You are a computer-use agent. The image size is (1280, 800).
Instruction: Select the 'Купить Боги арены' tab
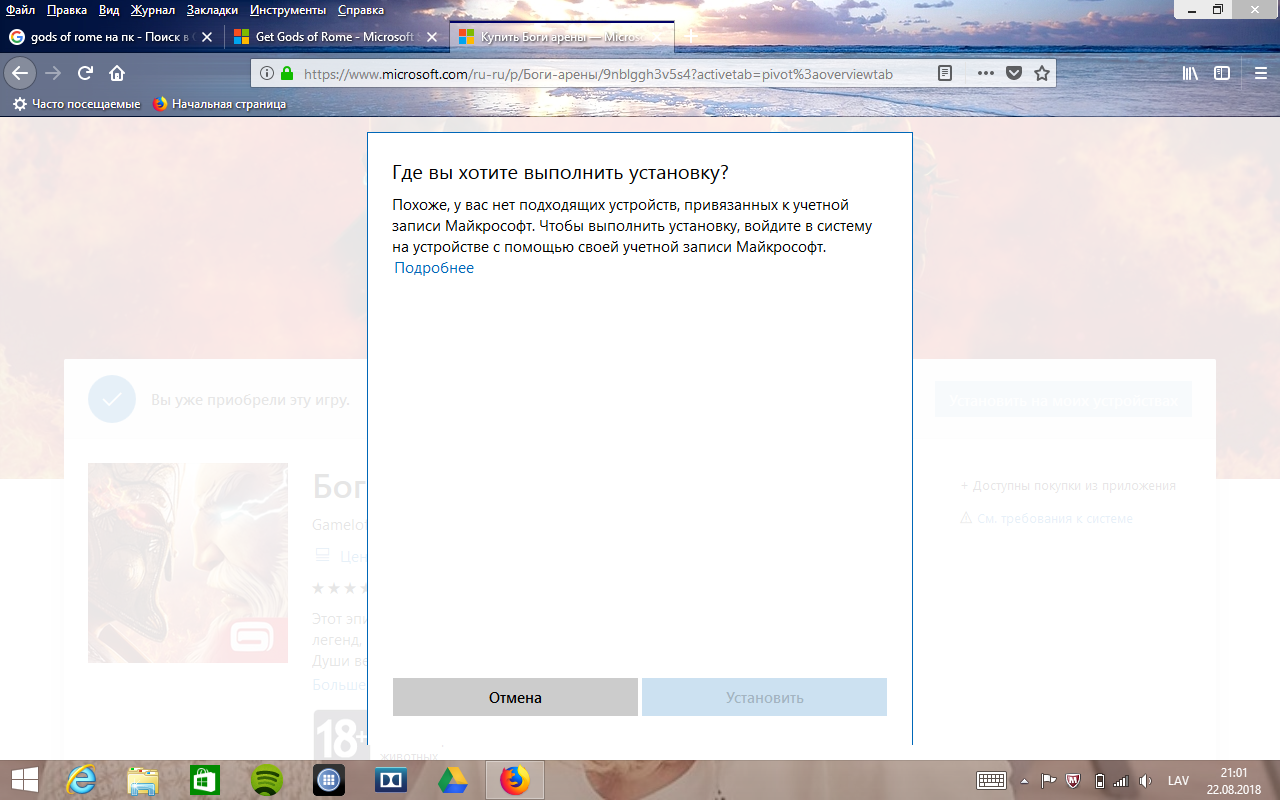point(562,37)
